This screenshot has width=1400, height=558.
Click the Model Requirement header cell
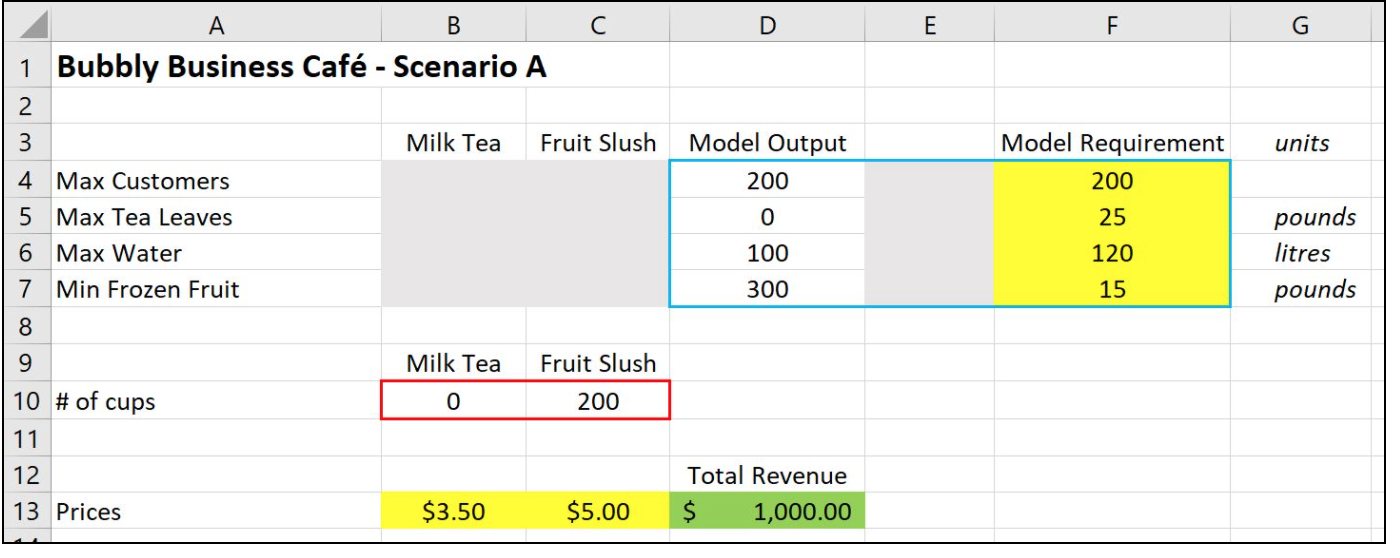coord(1112,143)
